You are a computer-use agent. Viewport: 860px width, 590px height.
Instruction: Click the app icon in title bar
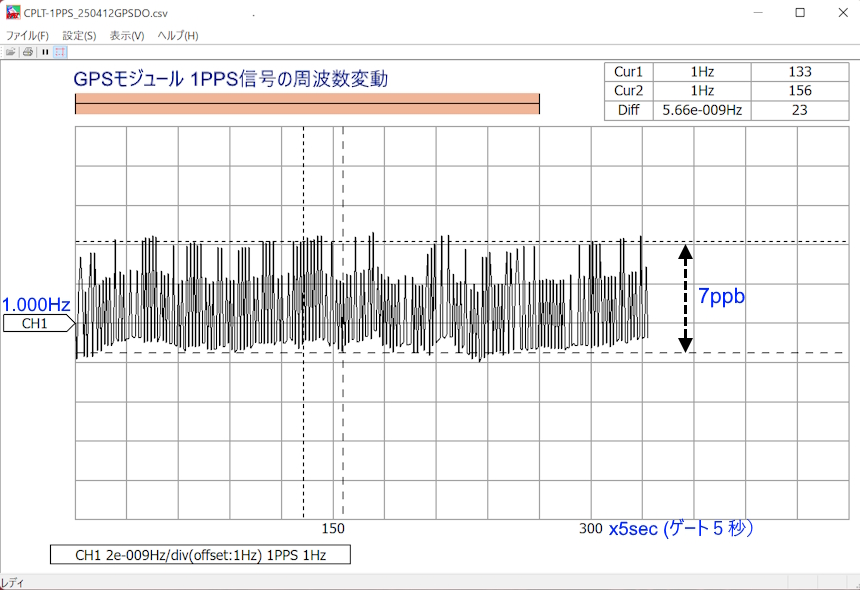coord(13,12)
